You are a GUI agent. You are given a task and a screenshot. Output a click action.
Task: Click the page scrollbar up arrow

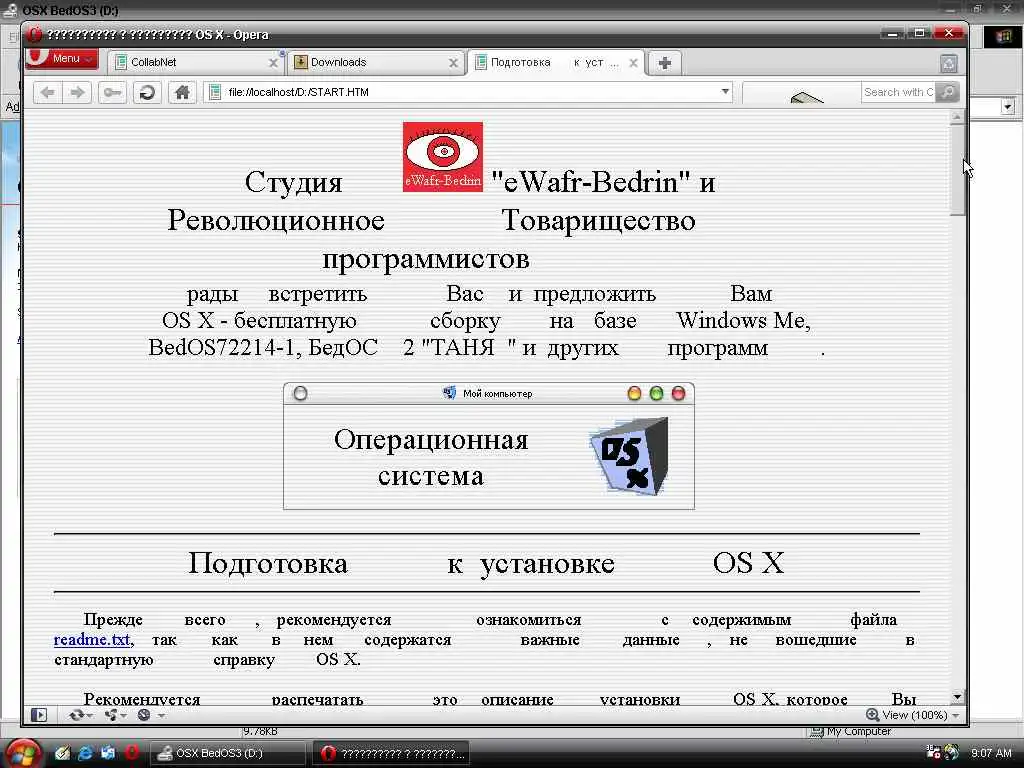coord(957,118)
